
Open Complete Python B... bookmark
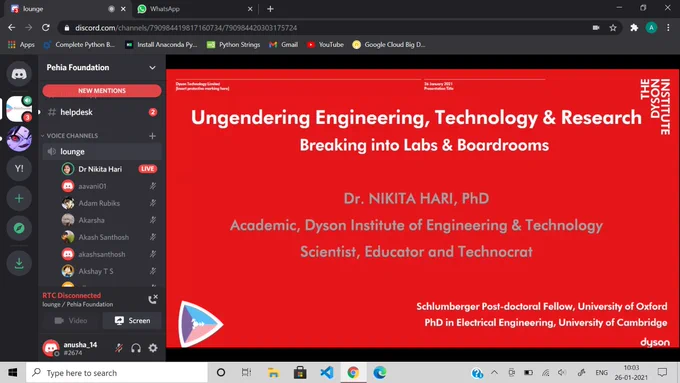point(79,45)
